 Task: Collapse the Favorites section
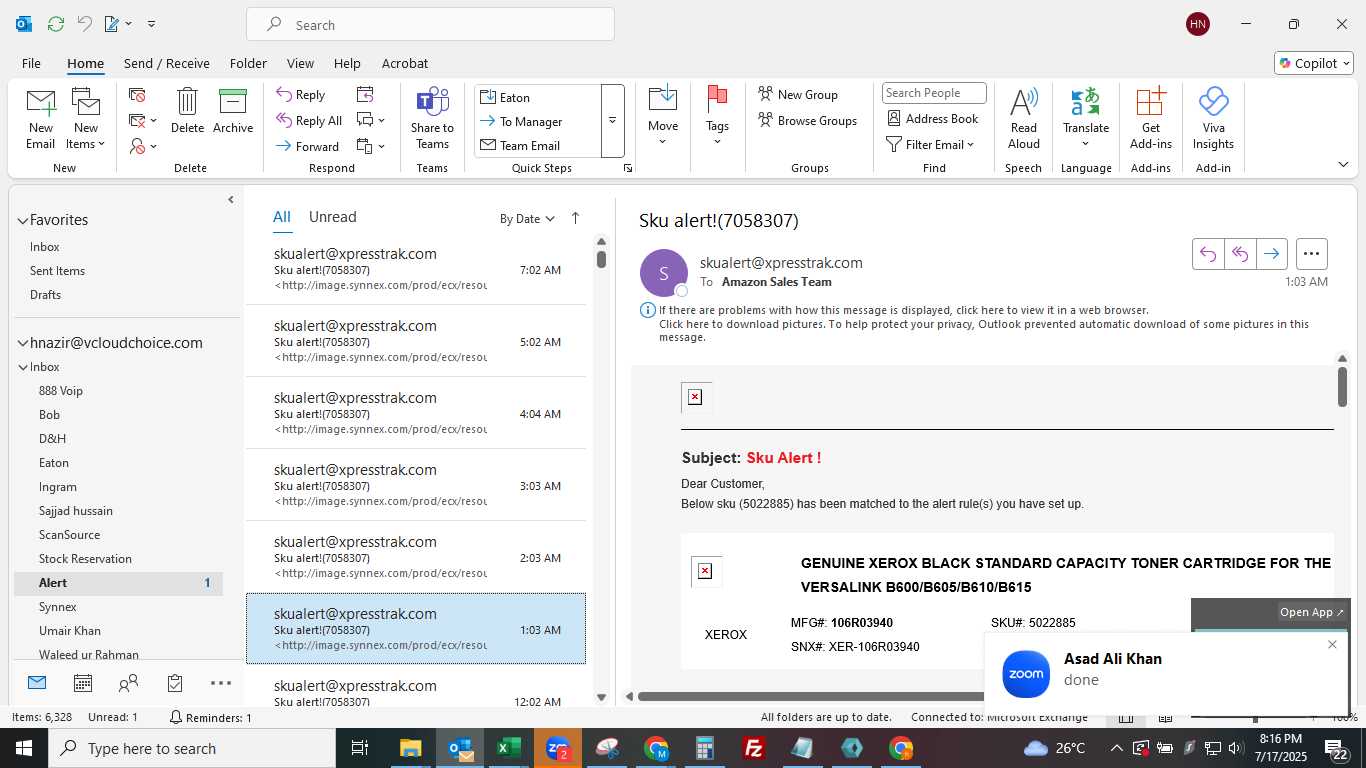coord(23,220)
